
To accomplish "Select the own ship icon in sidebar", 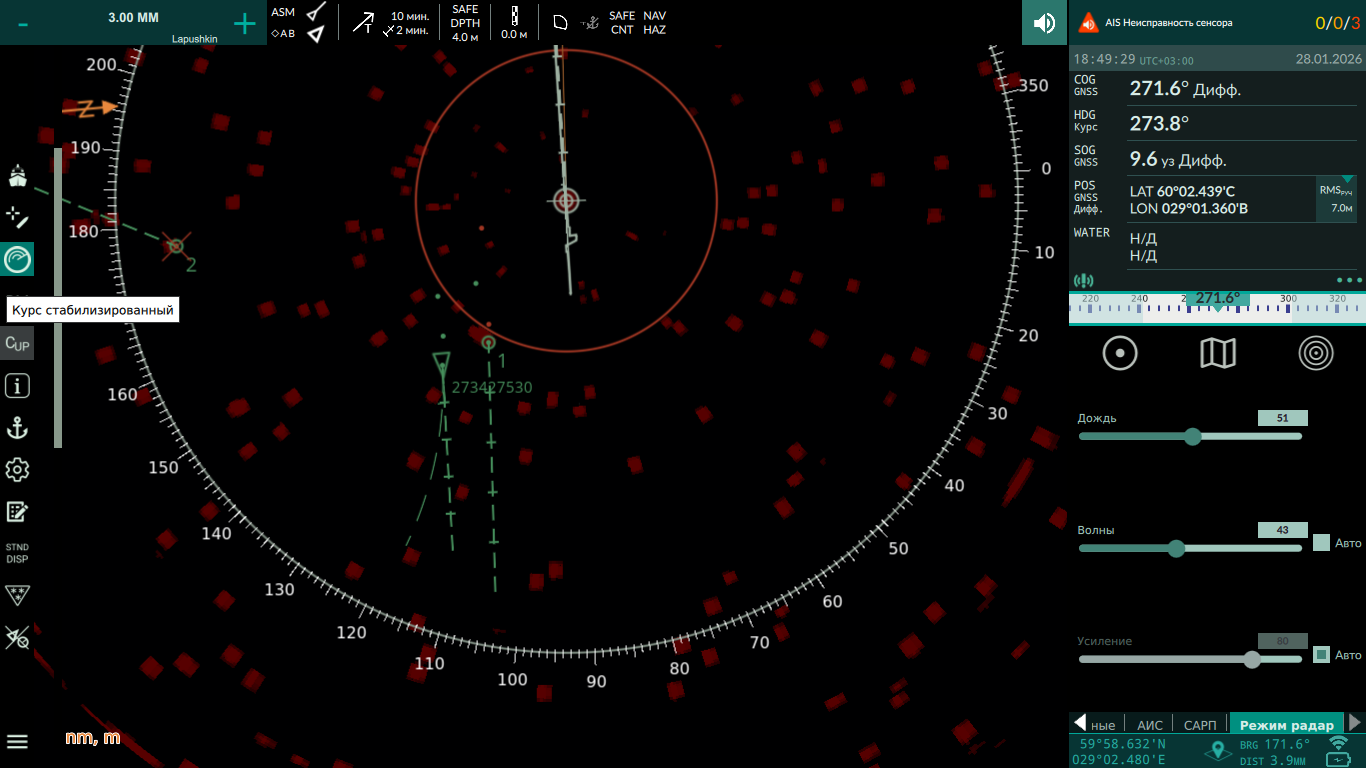I will click(17, 176).
